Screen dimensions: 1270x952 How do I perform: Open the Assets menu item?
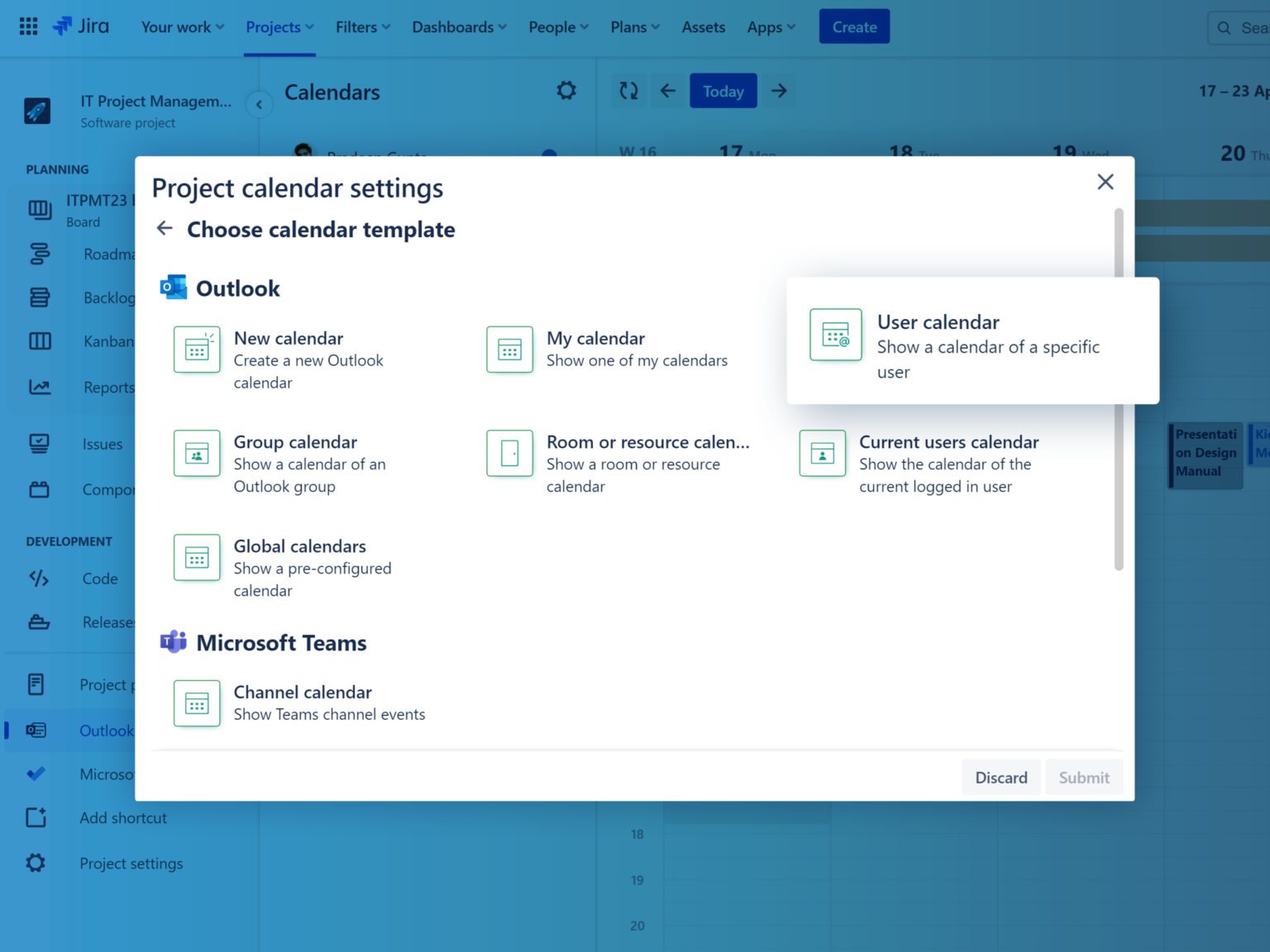click(x=704, y=27)
